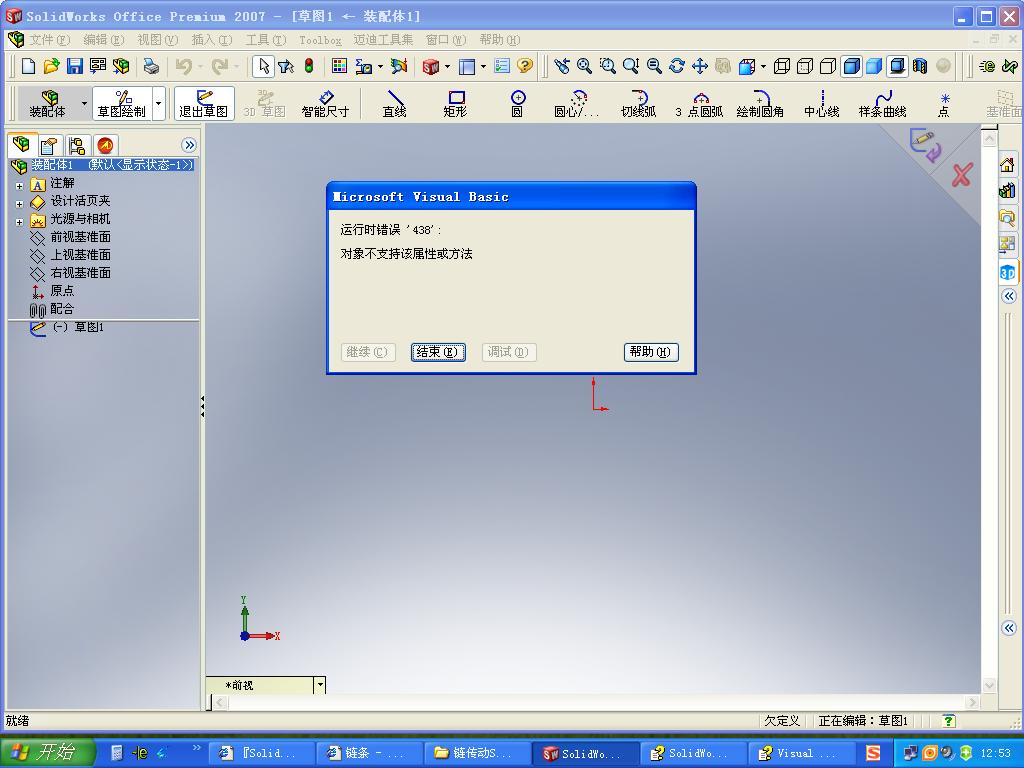This screenshot has width=1024, height=768.
Task: Toggle Shadows in Shaded Mode
Action: 897,66
